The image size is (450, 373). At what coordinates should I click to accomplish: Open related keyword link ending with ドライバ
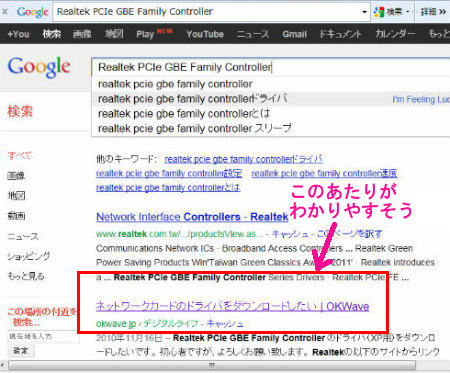(244, 159)
